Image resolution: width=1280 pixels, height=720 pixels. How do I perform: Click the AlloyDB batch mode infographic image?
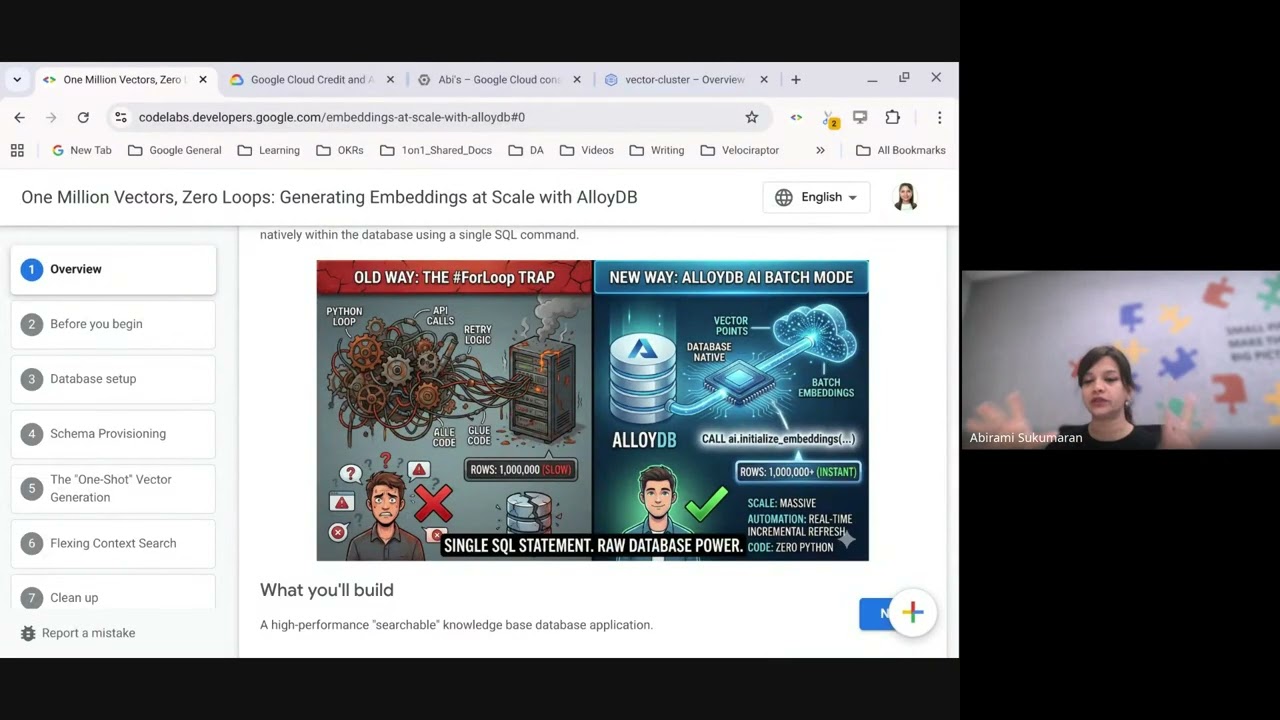point(592,410)
